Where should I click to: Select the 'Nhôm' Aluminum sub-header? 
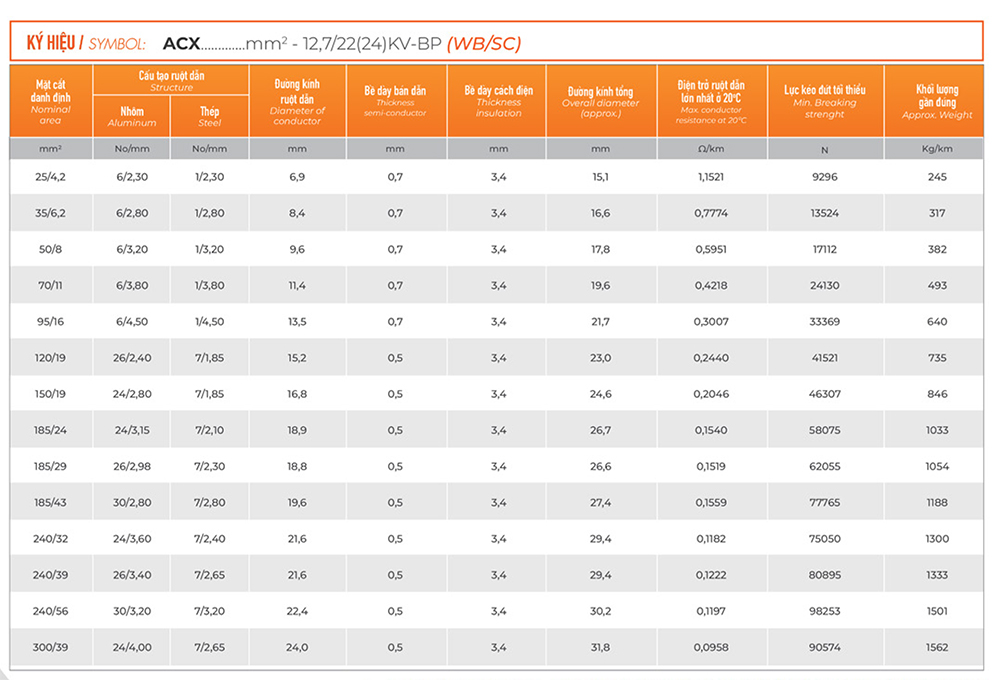(132, 116)
